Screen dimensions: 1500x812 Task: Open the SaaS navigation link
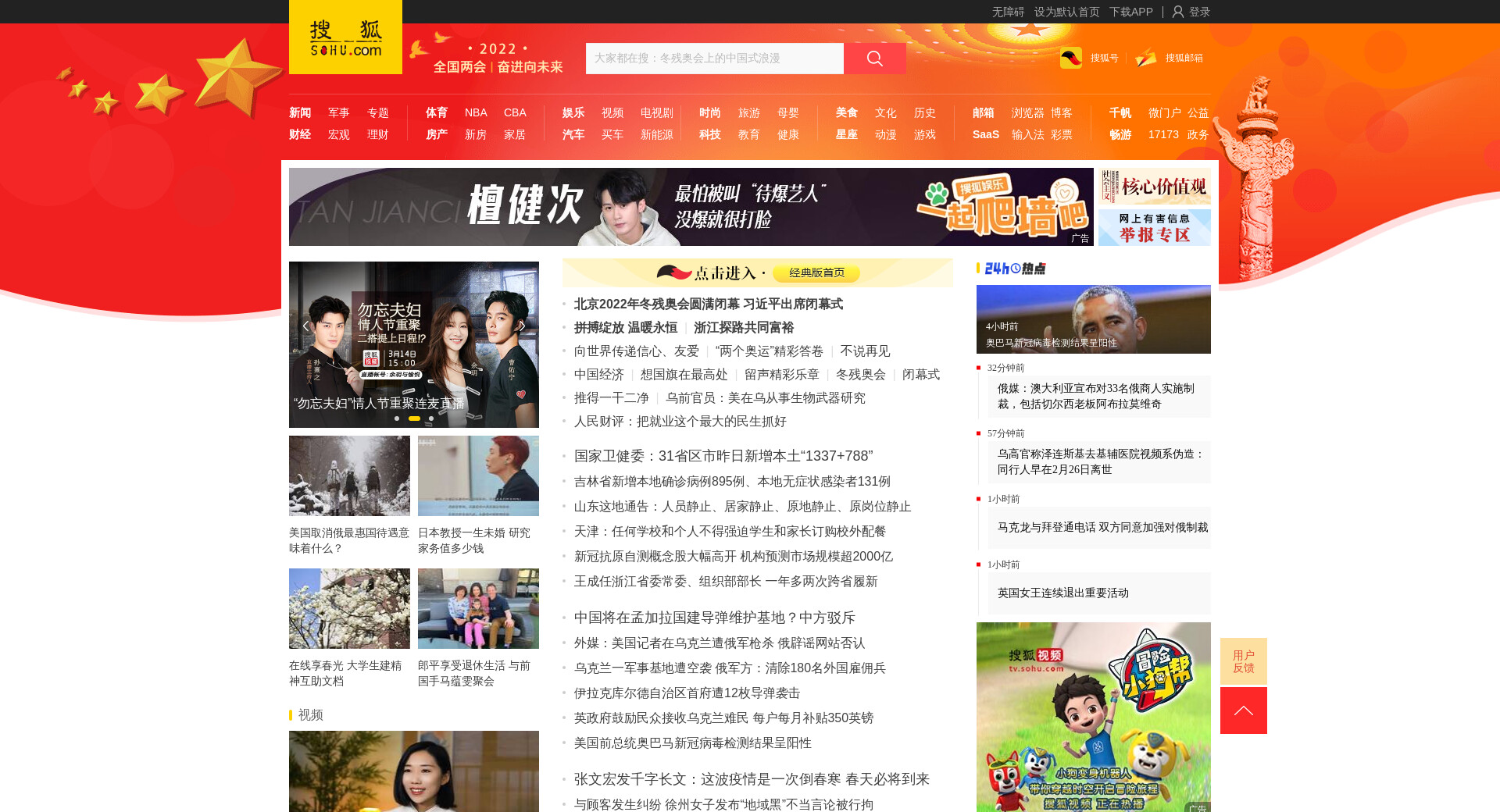tap(986, 134)
